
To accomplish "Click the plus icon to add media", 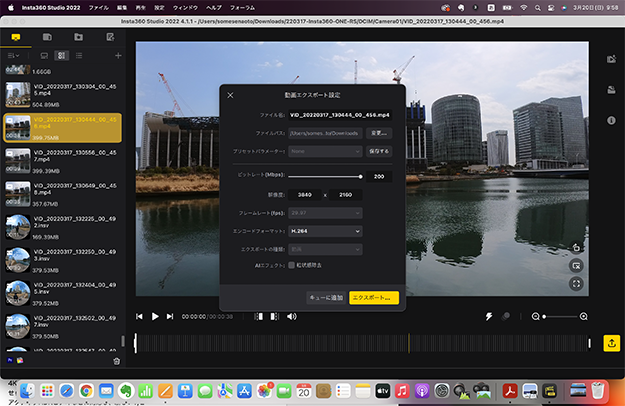I will pos(118,56).
